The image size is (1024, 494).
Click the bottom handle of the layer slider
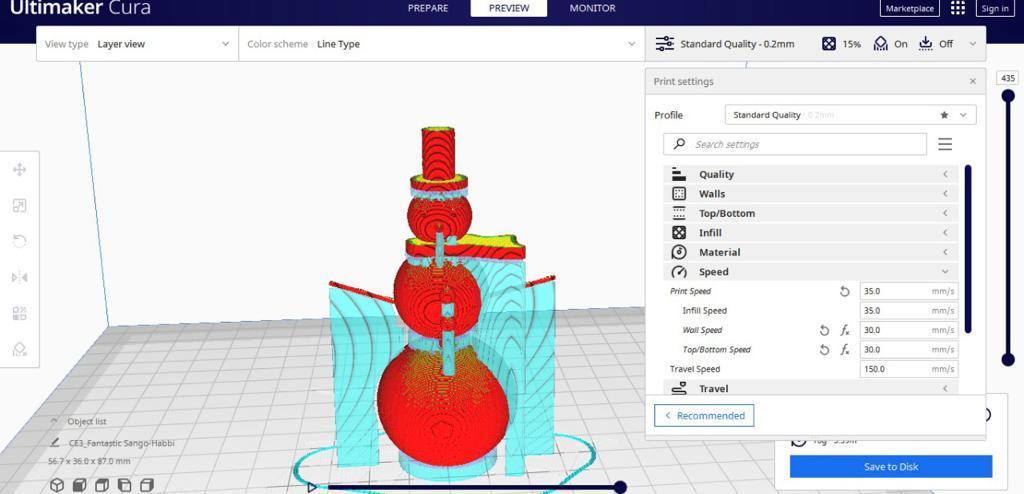click(x=1008, y=359)
